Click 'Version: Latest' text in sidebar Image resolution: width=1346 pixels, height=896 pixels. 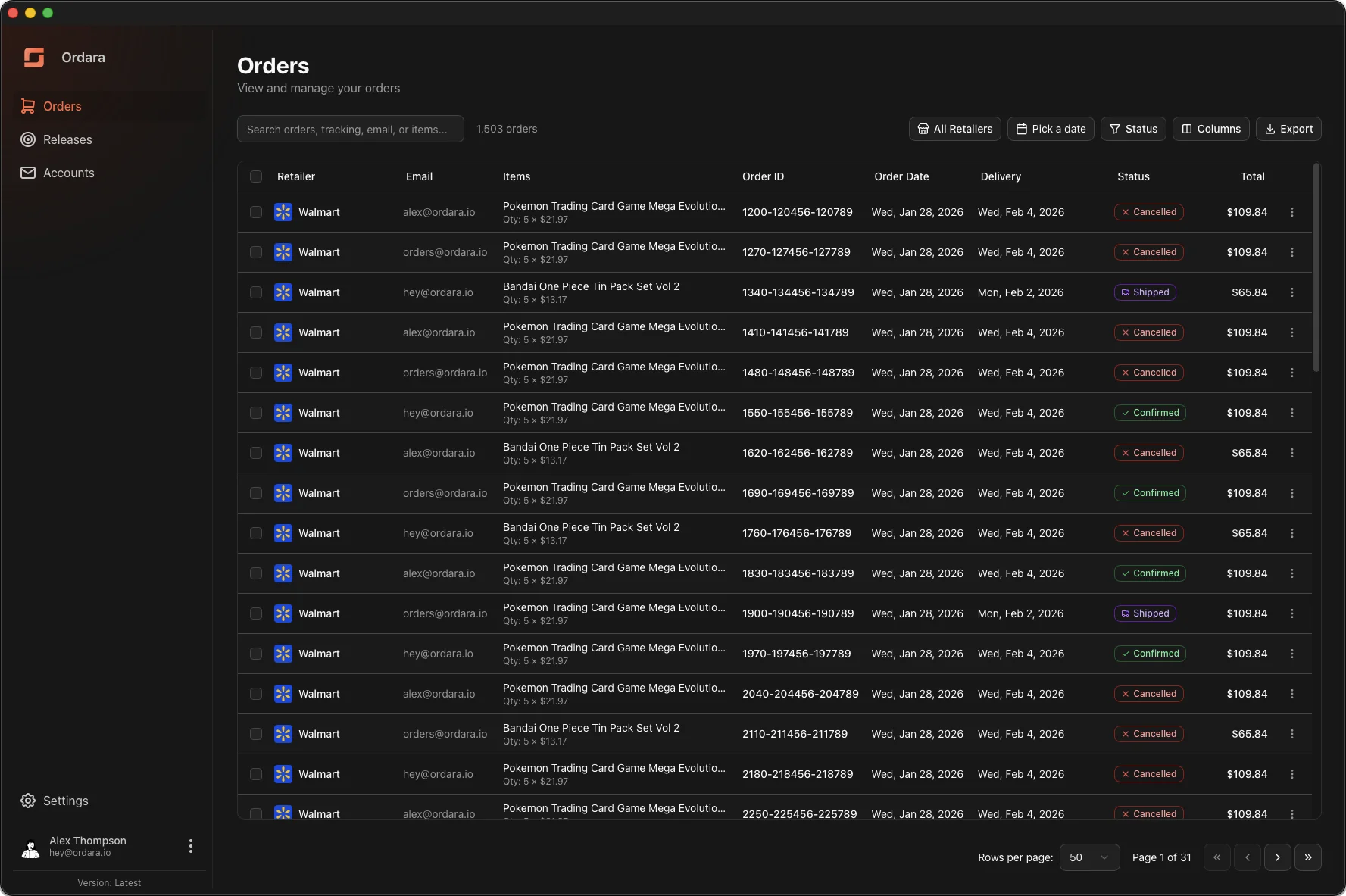pos(109,883)
